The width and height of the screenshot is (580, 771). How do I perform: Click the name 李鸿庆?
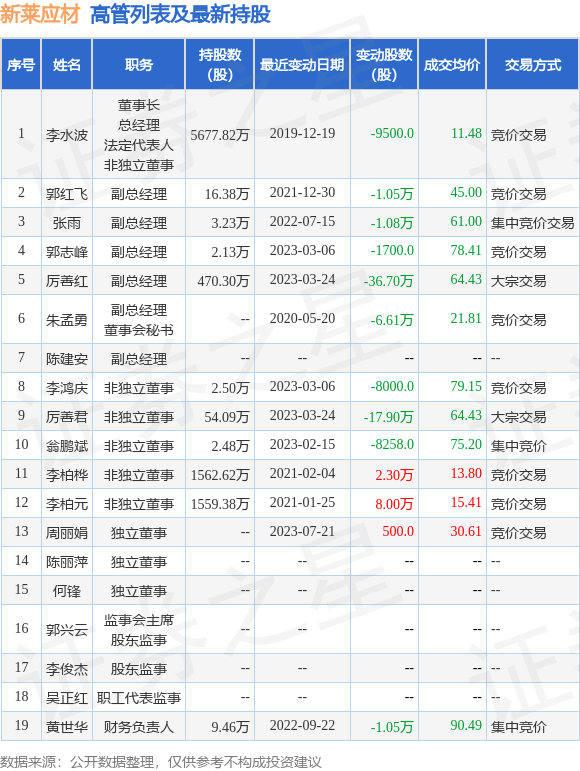click(67, 387)
